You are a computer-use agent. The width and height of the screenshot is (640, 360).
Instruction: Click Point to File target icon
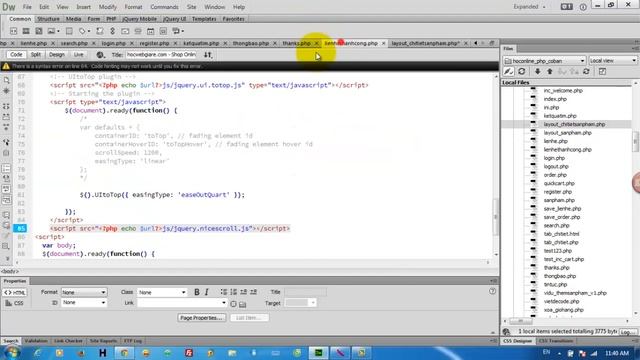233,304
